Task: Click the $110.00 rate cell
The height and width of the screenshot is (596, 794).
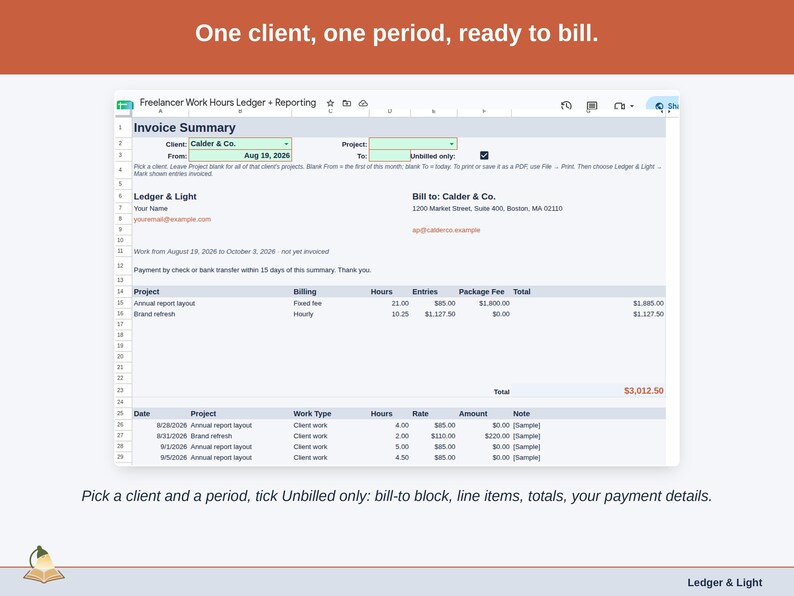Action: tap(443, 436)
